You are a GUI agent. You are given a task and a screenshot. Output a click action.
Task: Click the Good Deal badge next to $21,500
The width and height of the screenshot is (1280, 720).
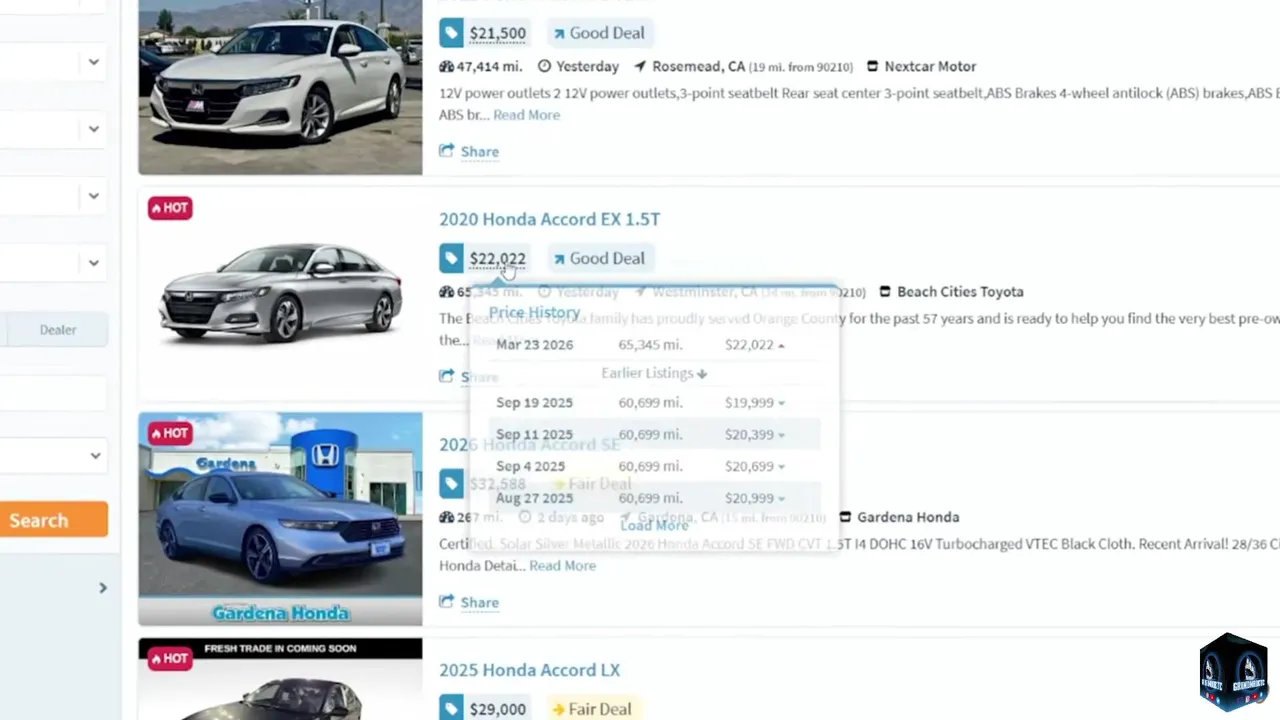coord(599,33)
